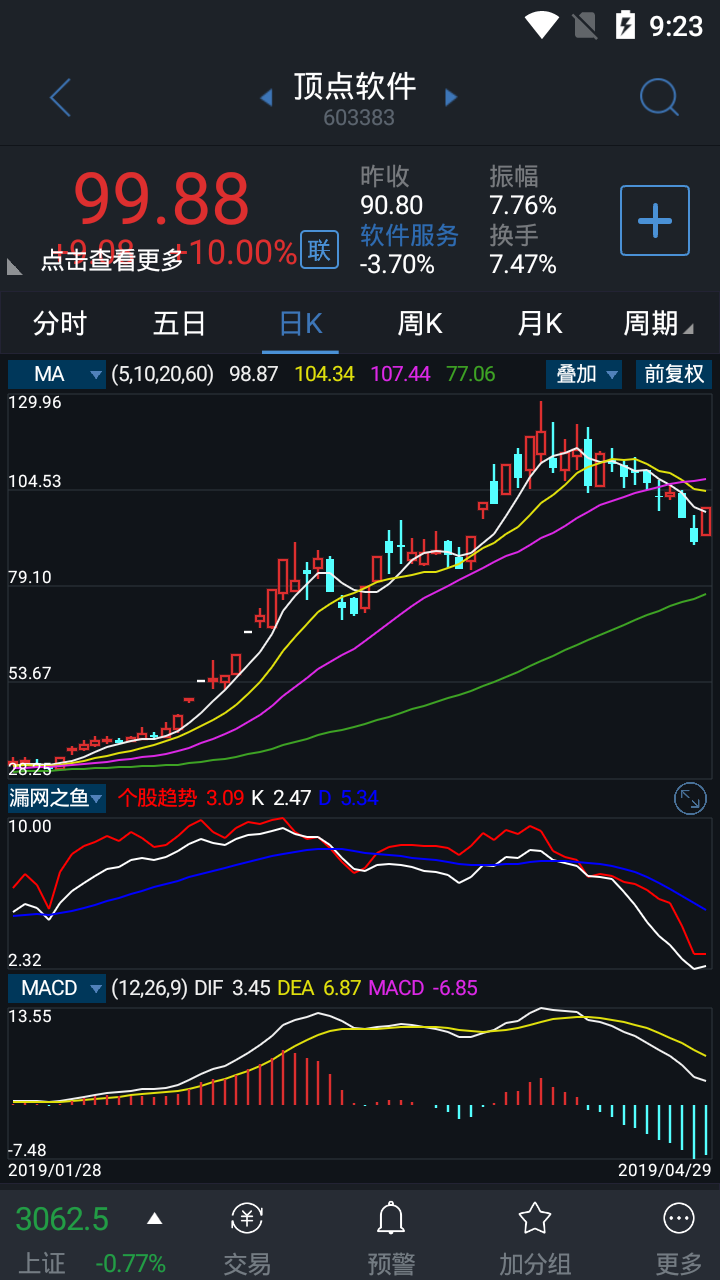
Task: Tap the 99.88 current price
Action: point(161,198)
